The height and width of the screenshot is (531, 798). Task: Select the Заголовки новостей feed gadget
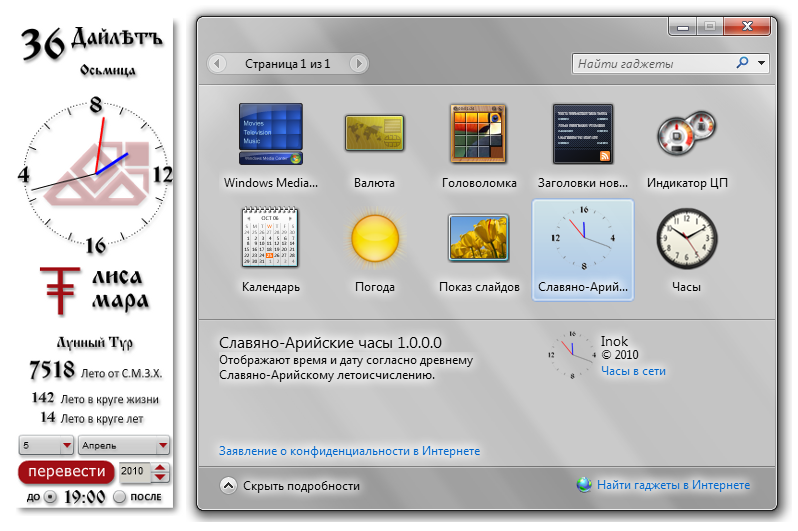583,146
